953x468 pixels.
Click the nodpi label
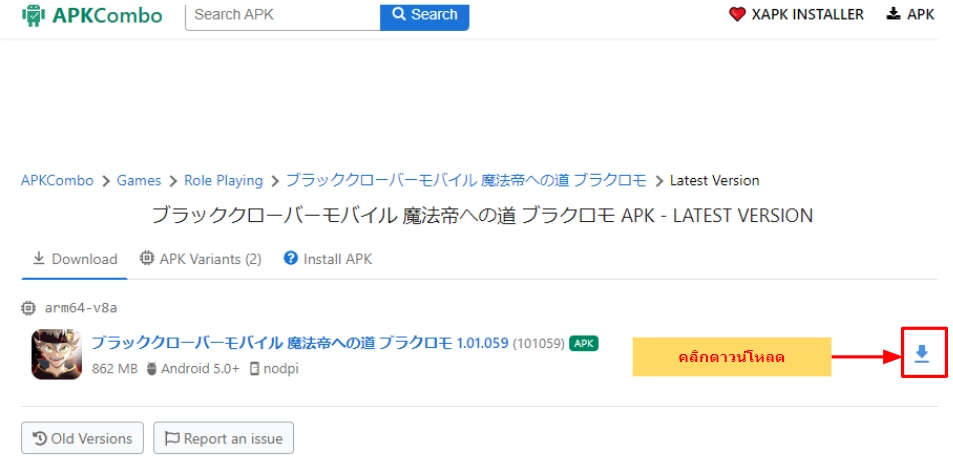click(x=281, y=368)
